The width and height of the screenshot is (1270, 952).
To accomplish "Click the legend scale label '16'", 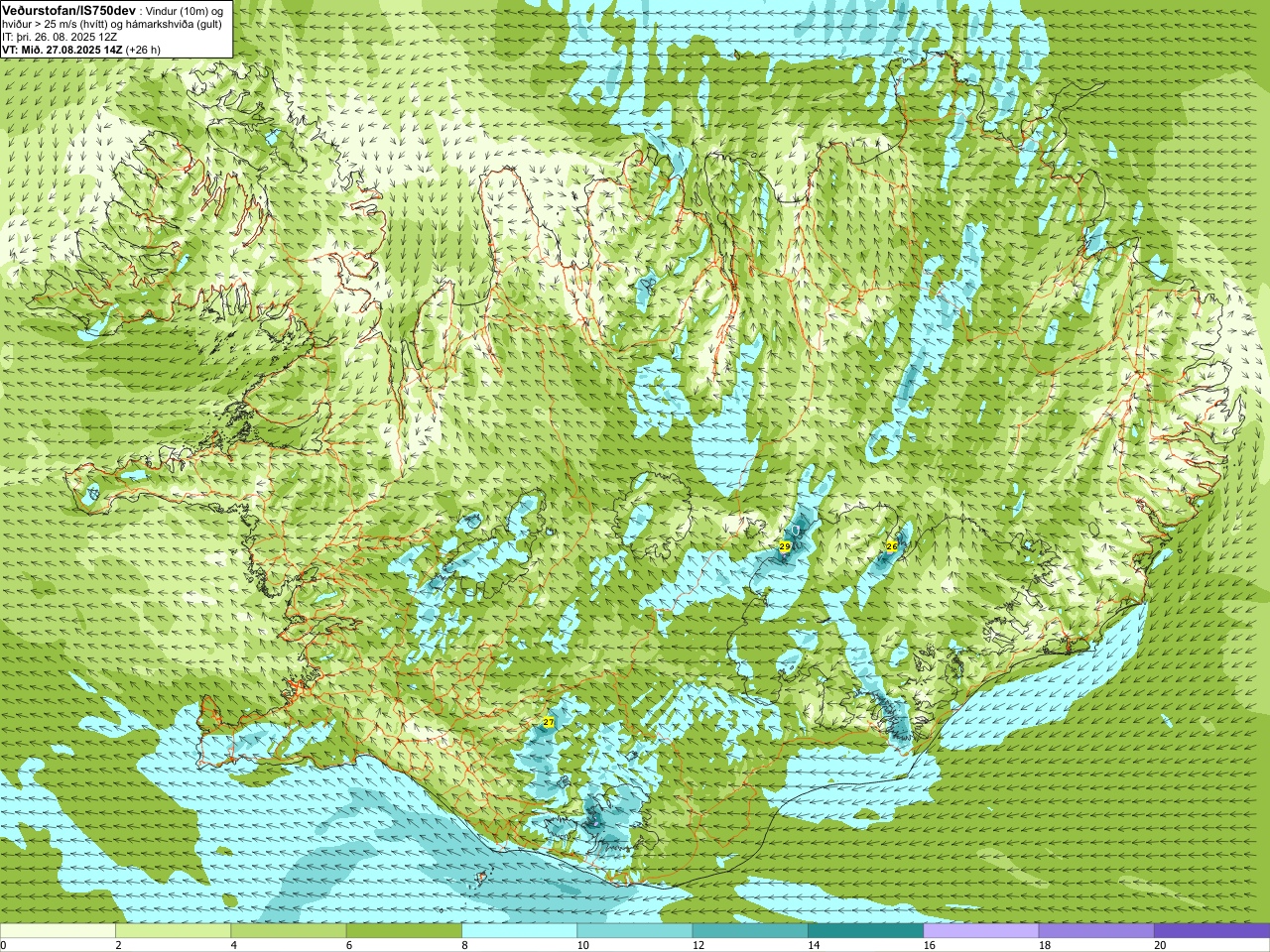I will (929, 945).
